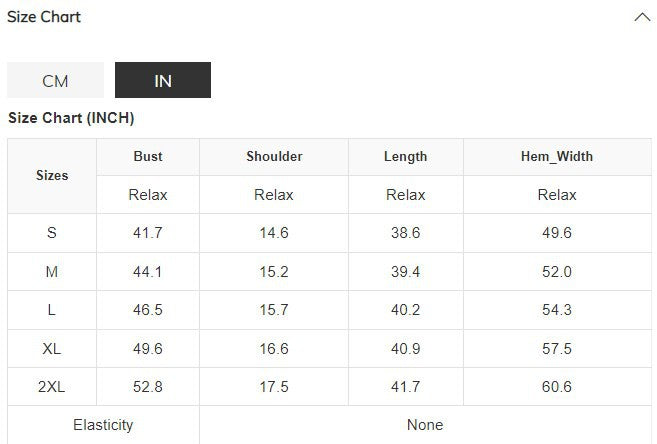Click the Sizes header cell
The width and height of the screenshot is (657, 444).
pos(52,175)
